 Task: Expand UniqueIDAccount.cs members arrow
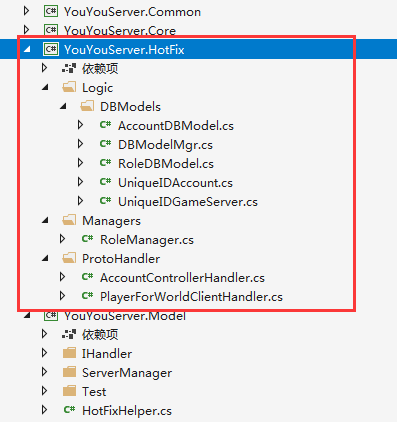[x=80, y=182]
